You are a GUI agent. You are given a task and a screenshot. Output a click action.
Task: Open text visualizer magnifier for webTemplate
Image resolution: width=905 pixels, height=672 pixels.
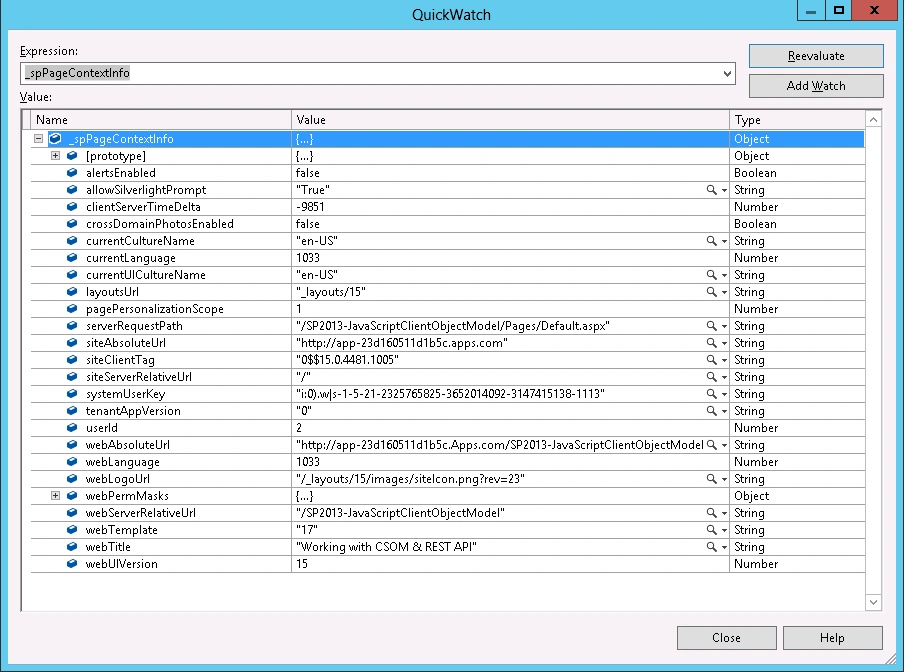tap(712, 529)
